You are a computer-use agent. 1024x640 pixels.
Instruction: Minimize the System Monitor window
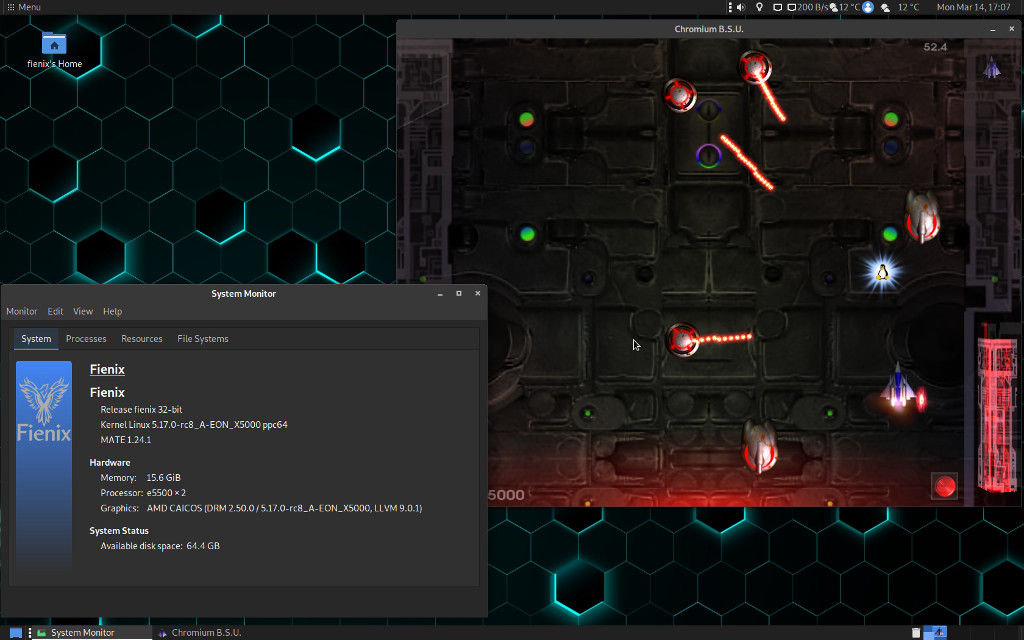[440, 294]
